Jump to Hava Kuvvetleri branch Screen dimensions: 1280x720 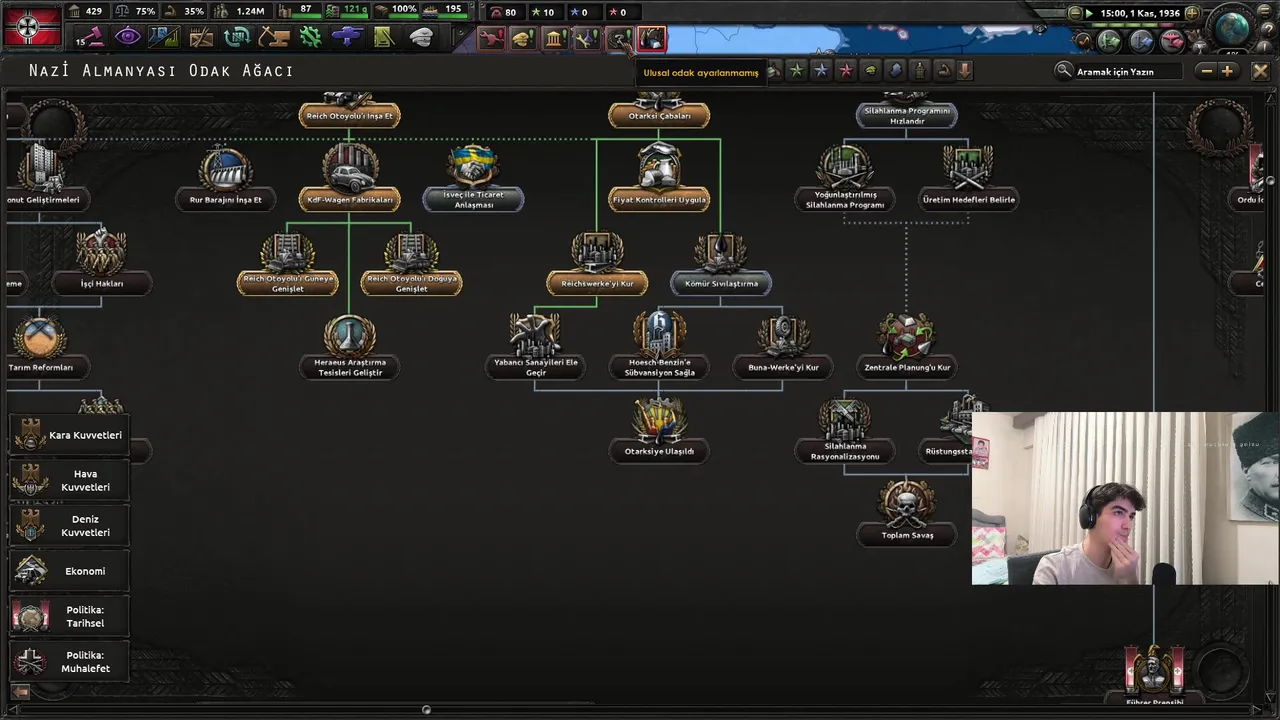click(69, 480)
